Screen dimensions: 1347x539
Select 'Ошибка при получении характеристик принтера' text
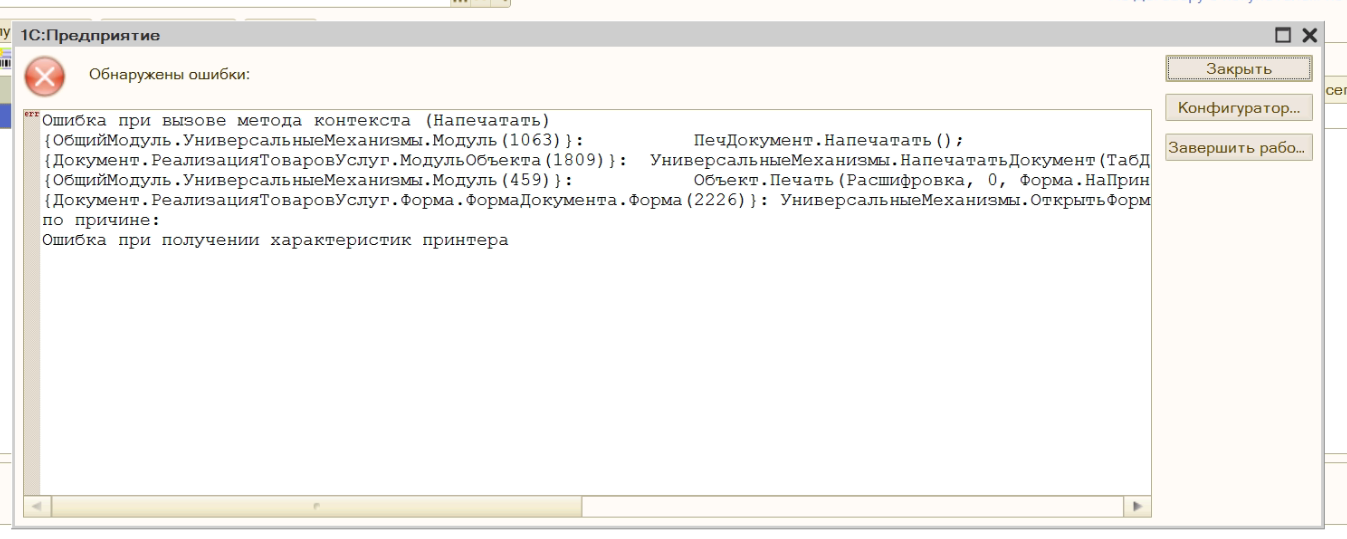[276, 242]
